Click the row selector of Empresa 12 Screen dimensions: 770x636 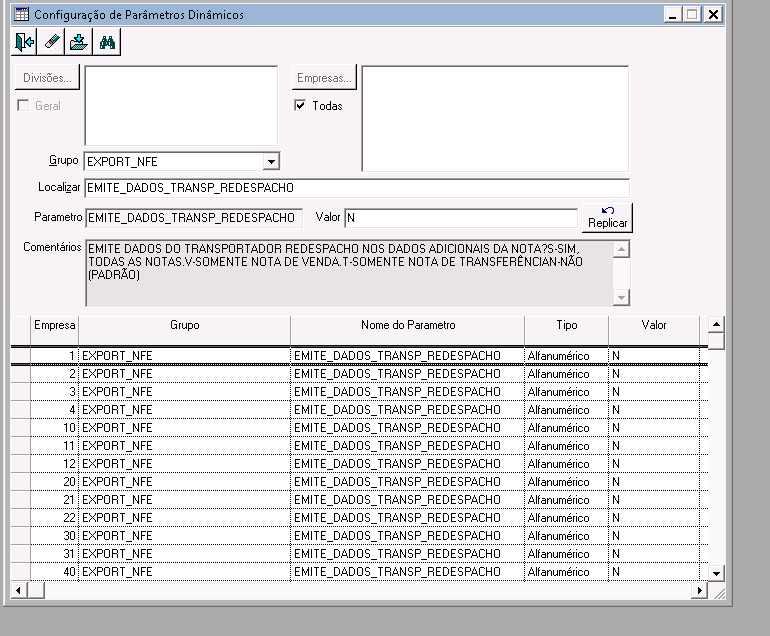(x=21, y=464)
